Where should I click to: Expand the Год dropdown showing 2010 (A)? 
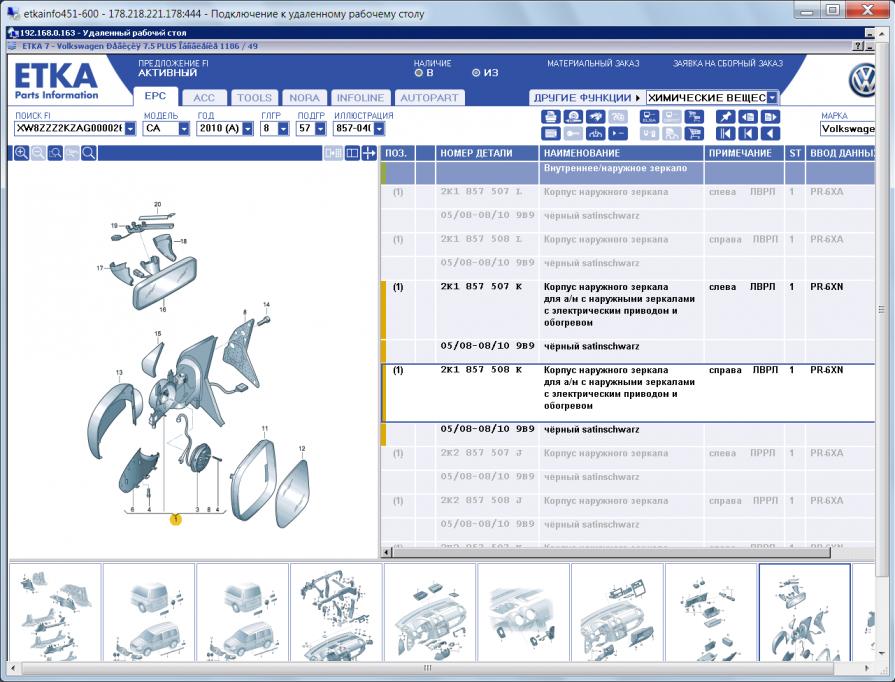pyautogui.click(x=248, y=129)
